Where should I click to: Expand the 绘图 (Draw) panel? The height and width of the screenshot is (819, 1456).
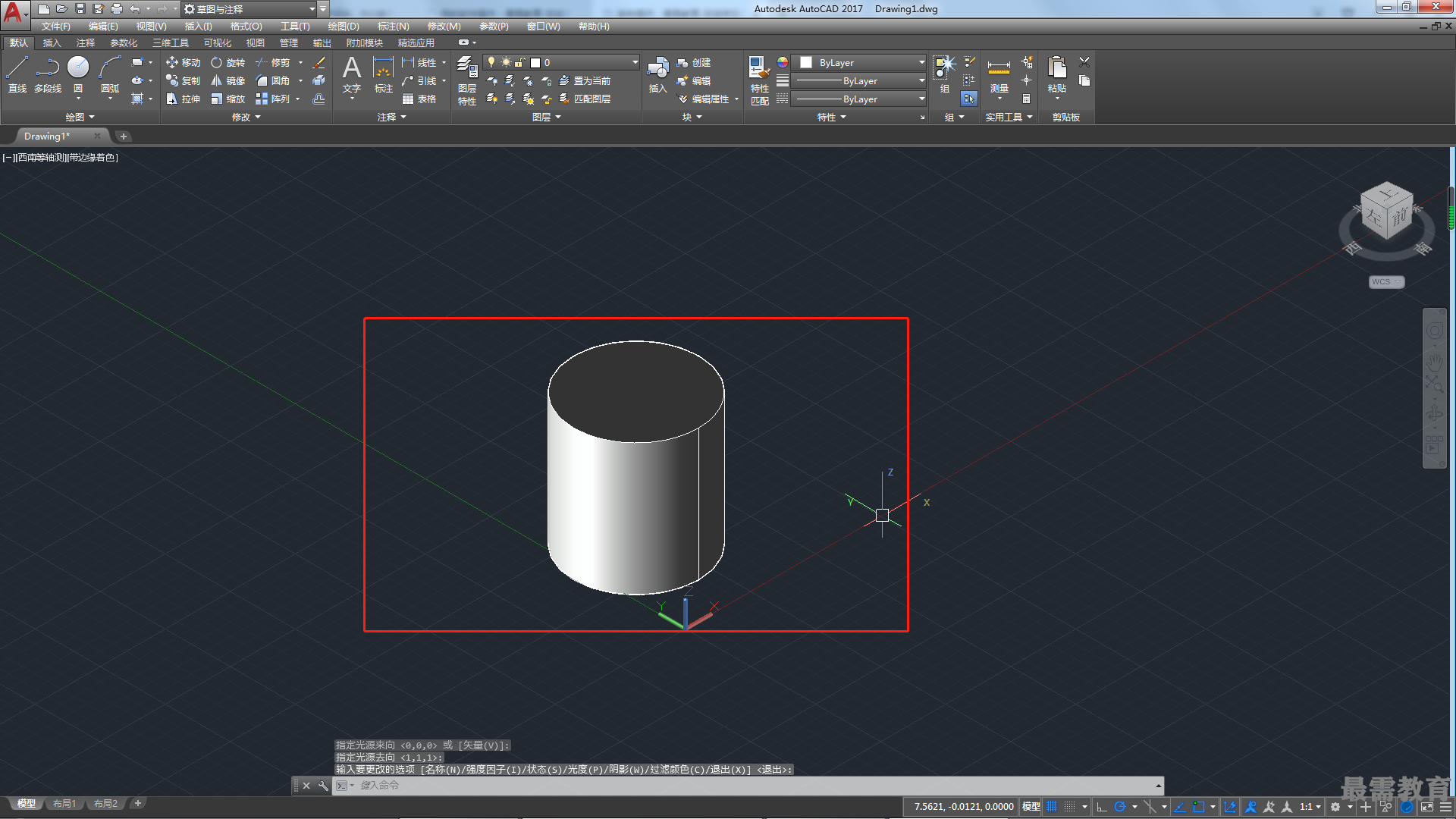pos(80,117)
